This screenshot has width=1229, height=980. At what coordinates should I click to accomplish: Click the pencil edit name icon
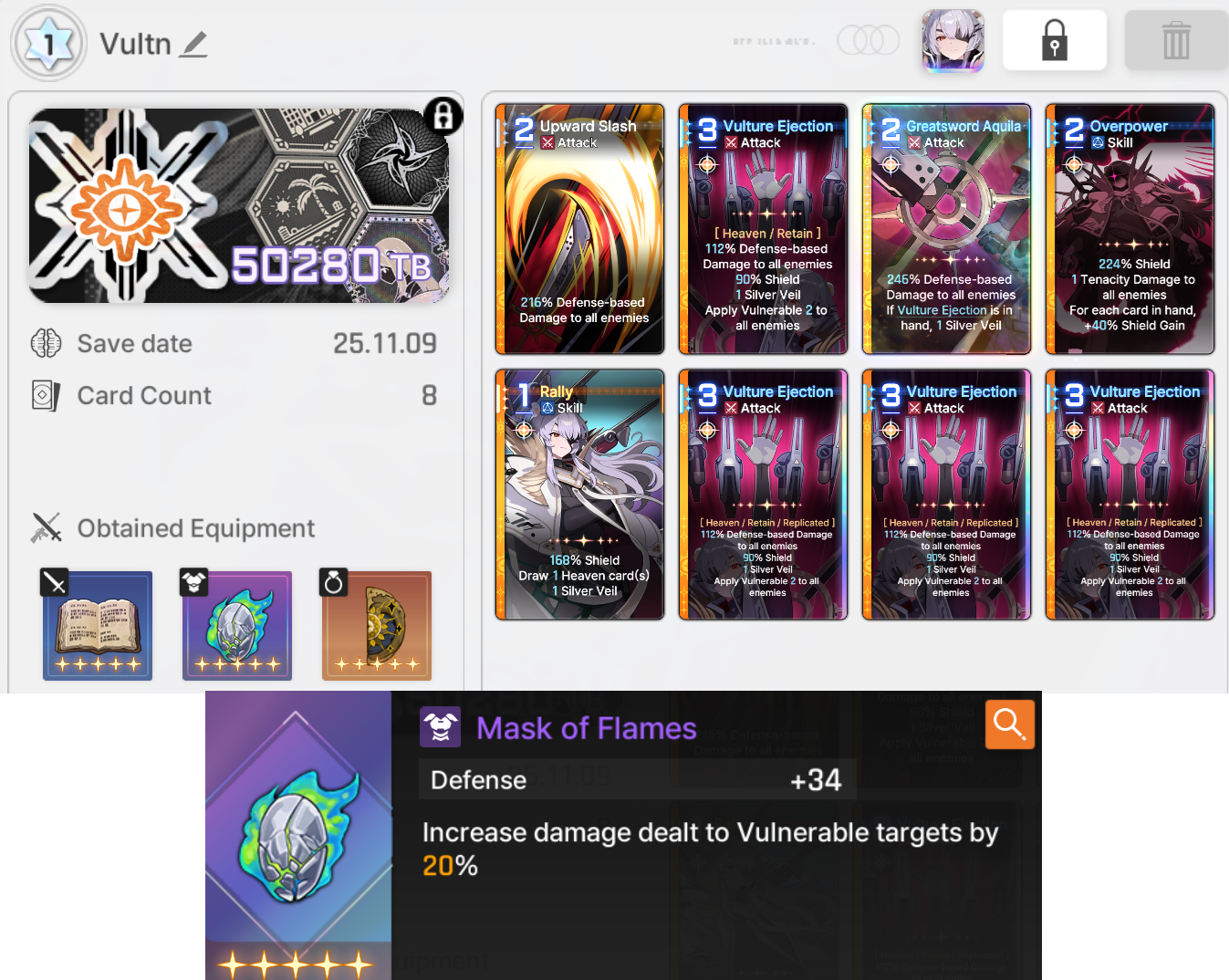[193, 44]
